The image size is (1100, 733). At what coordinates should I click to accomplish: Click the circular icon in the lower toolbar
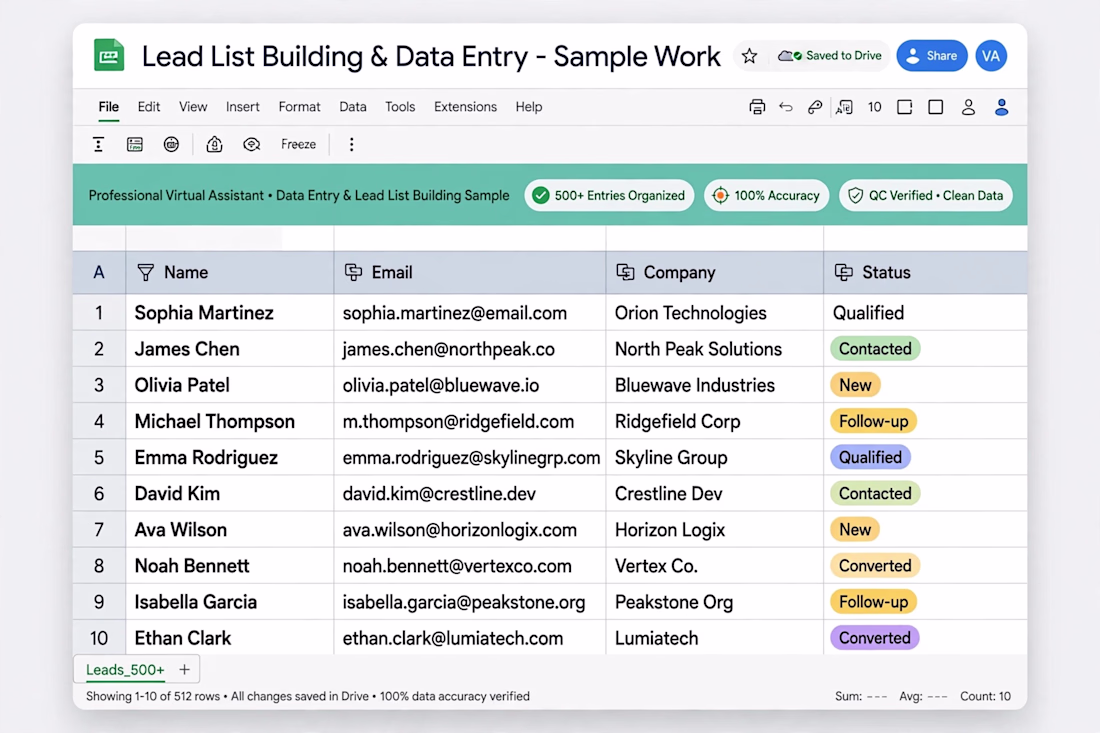(x=171, y=144)
